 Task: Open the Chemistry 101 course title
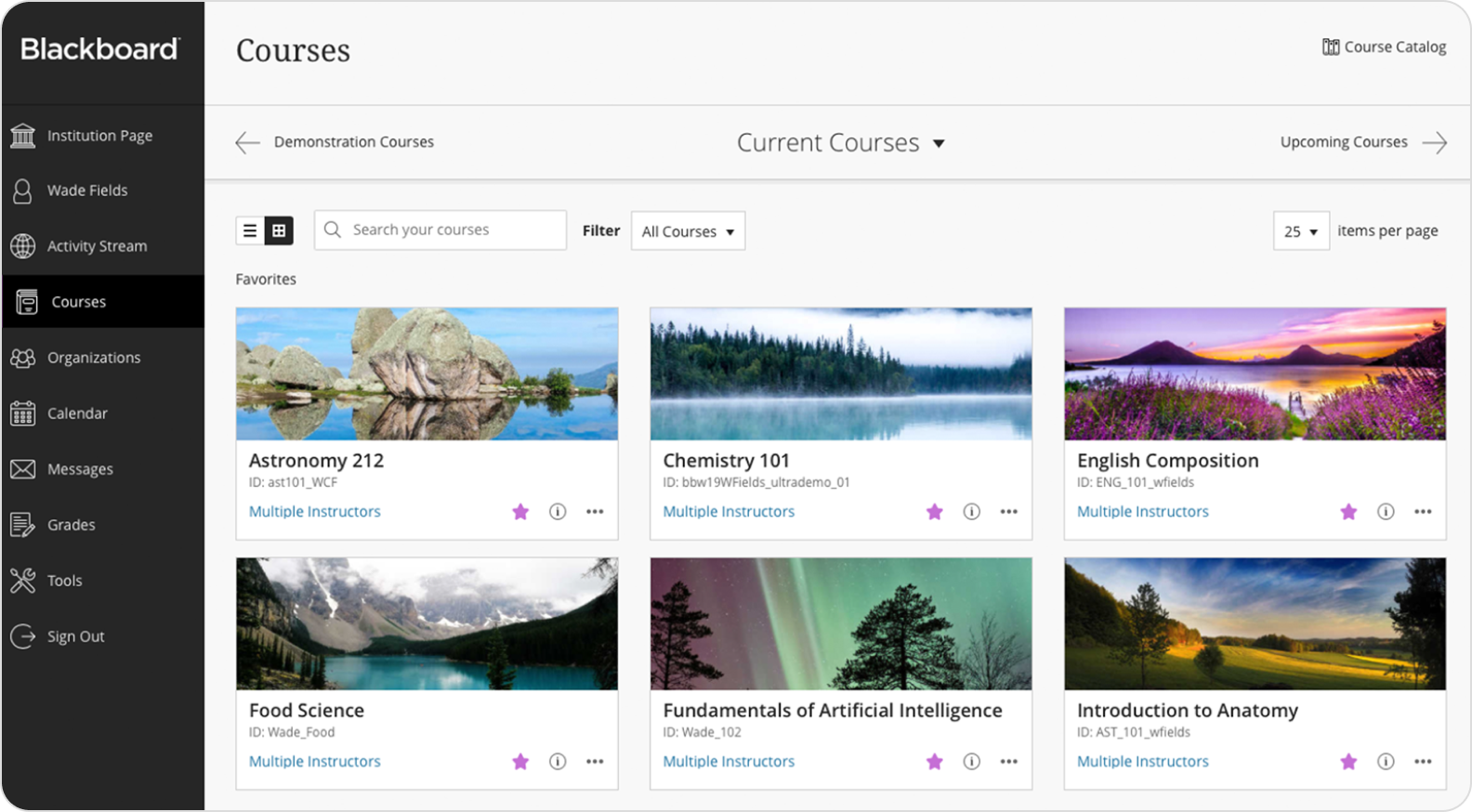tap(726, 461)
